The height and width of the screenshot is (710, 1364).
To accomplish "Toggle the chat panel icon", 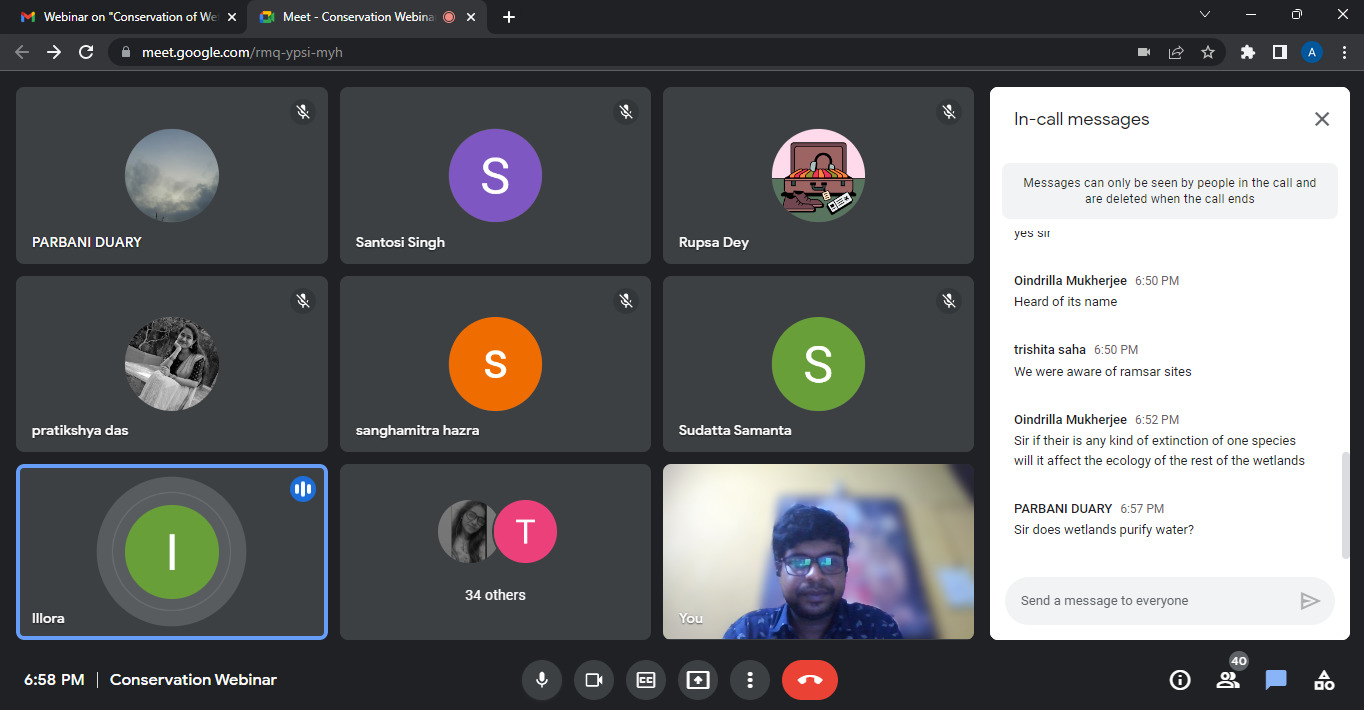I will [1276, 680].
